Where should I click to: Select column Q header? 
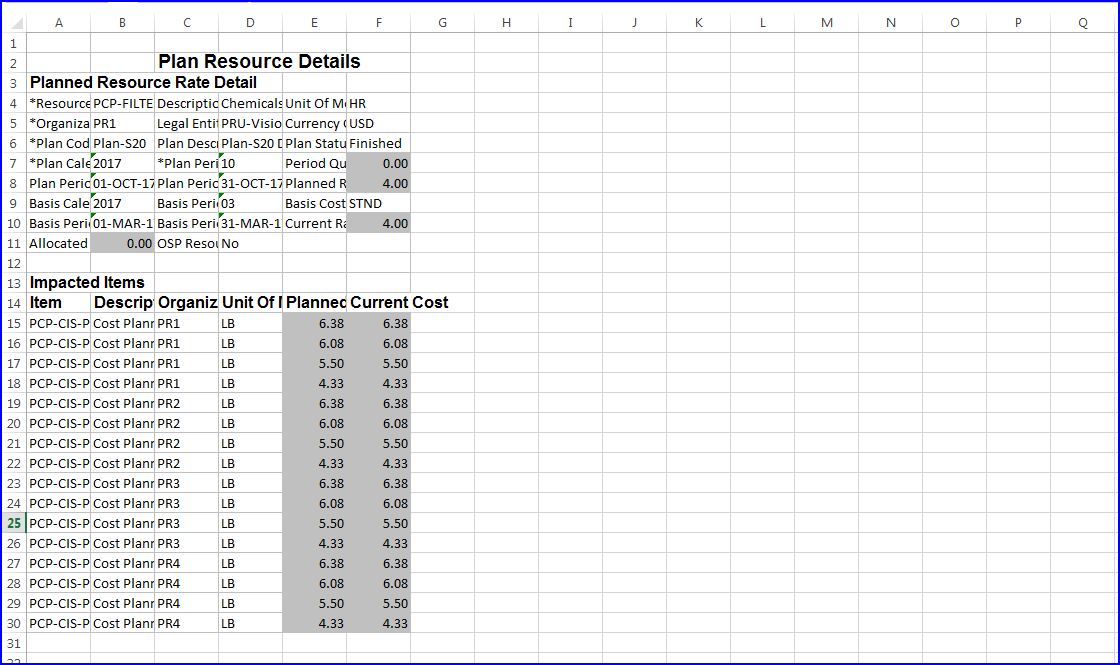(1083, 23)
